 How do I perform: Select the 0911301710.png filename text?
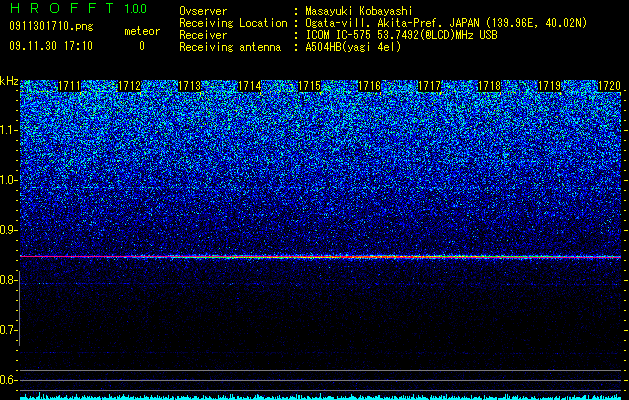click(51, 26)
